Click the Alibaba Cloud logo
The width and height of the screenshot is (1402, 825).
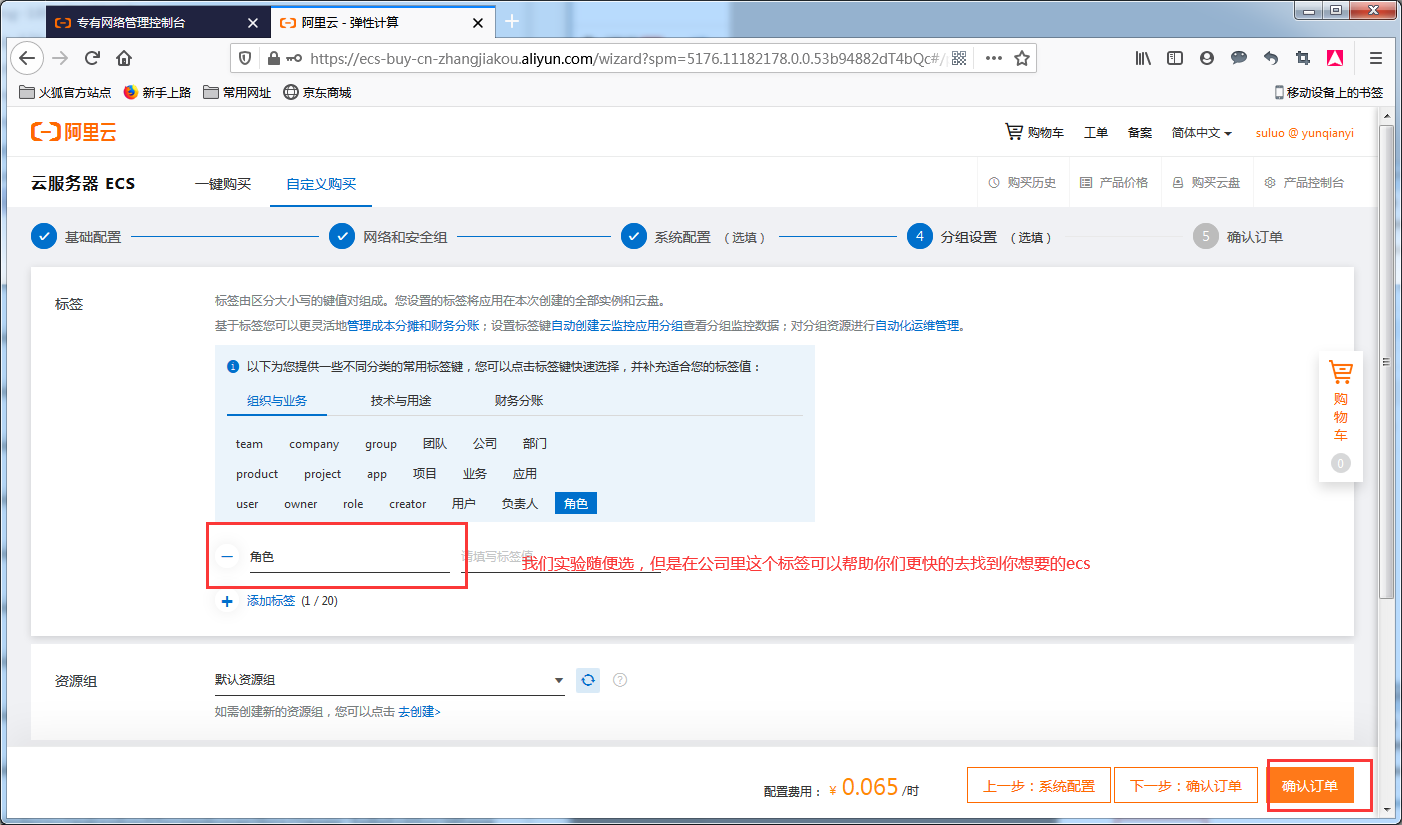tap(73, 131)
